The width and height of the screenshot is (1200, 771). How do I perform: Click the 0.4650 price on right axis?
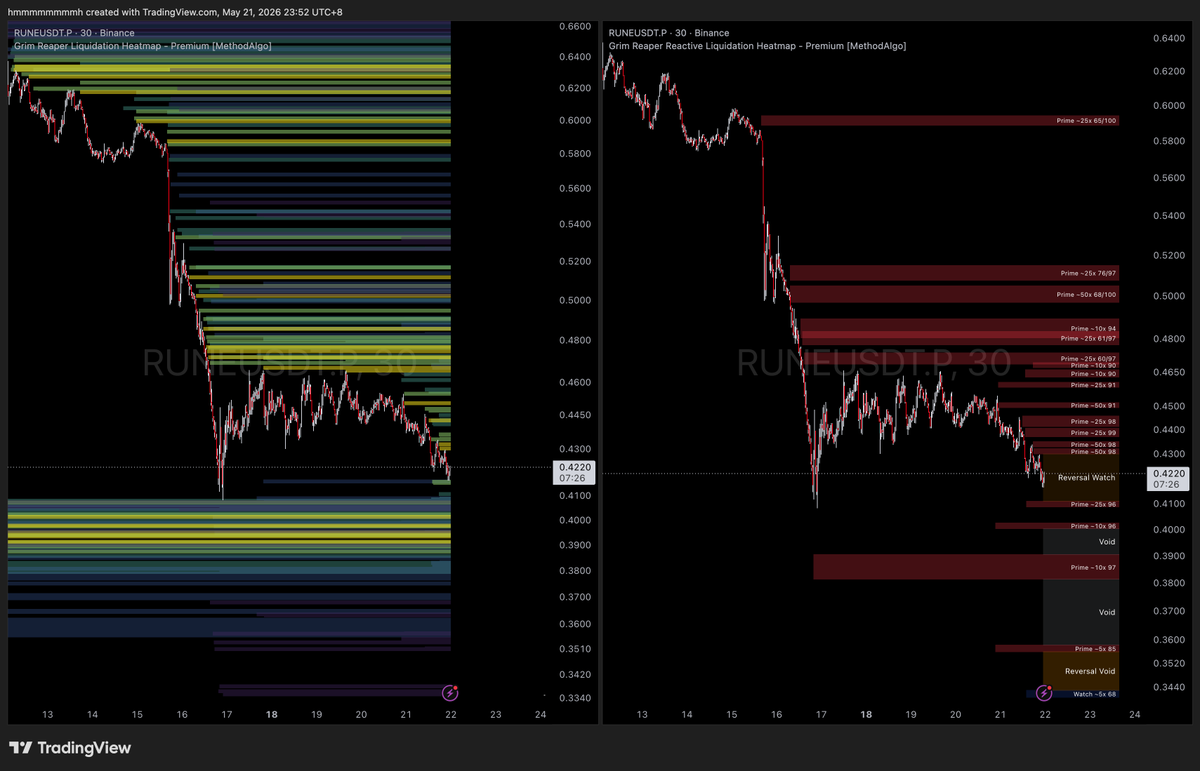click(x=1169, y=372)
